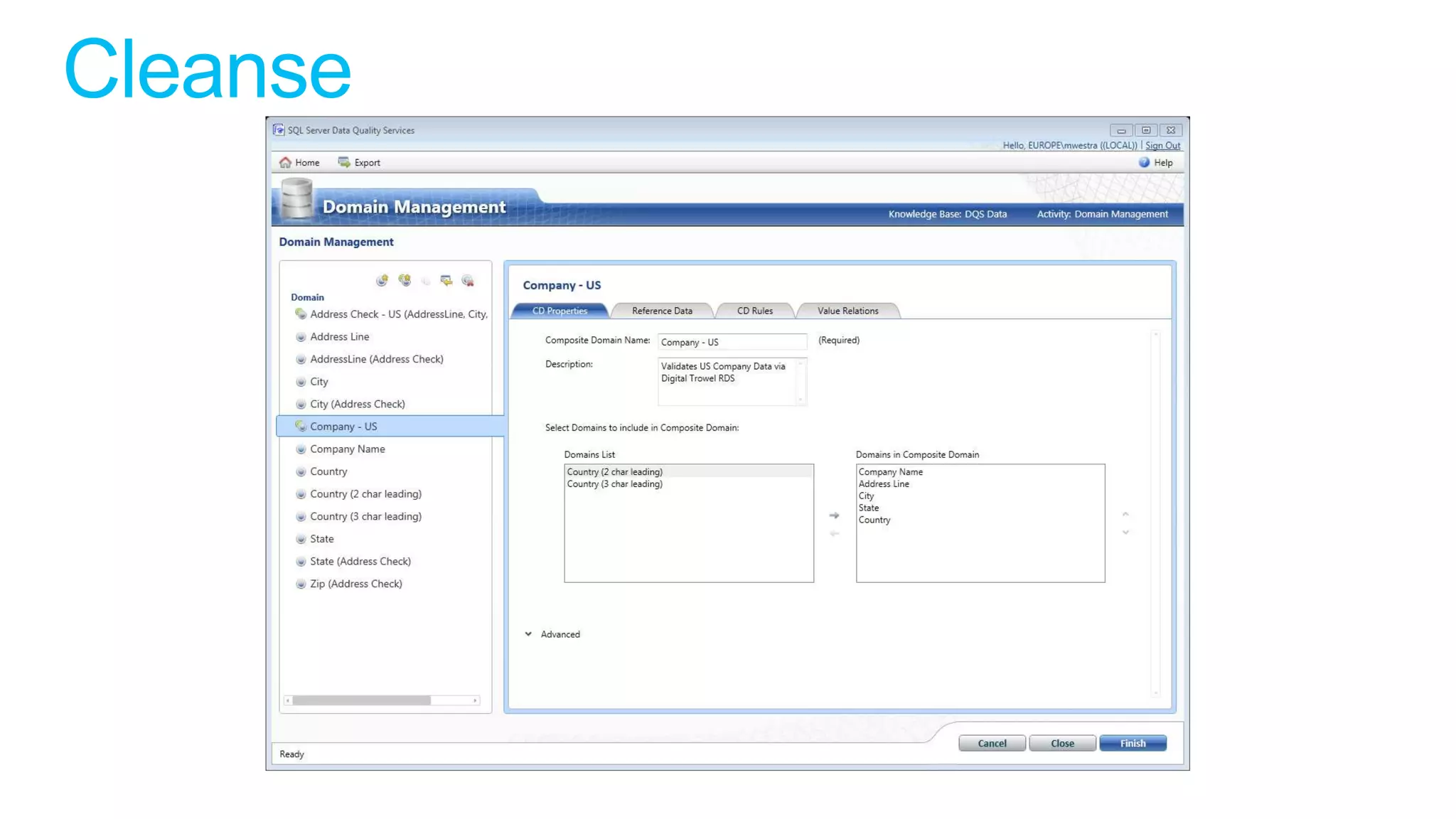Move selected domain up with arrow
This screenshot has width=1456, height=819.
pos(1125,513)
